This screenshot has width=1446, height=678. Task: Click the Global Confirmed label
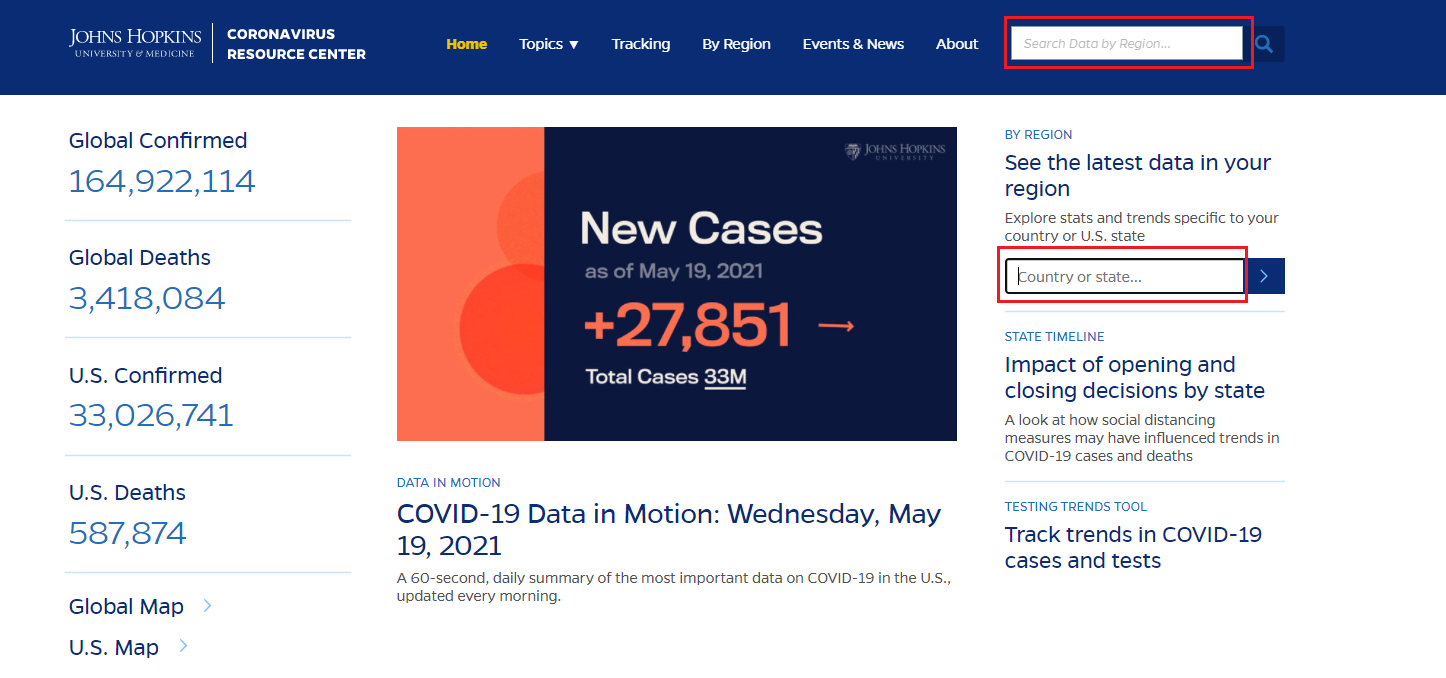158,141
